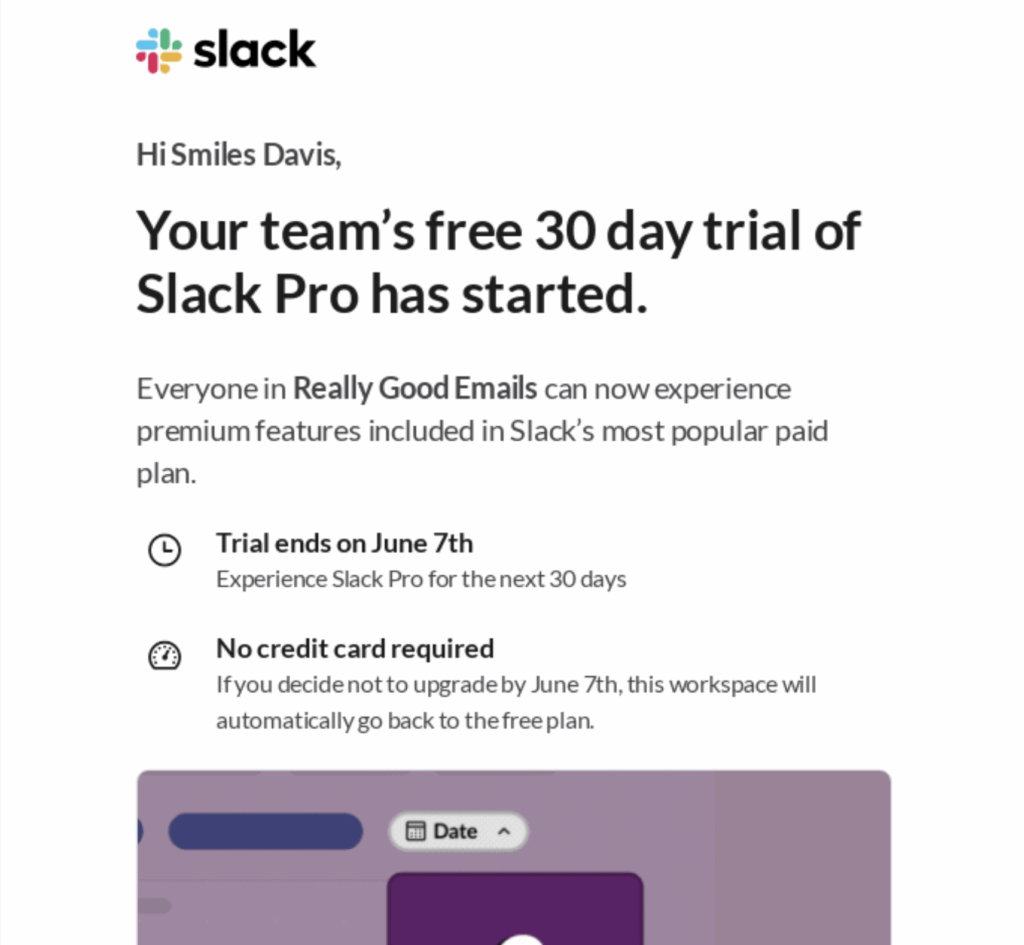
Task: Click the Slack wordmark text
Action: (254, 50)
